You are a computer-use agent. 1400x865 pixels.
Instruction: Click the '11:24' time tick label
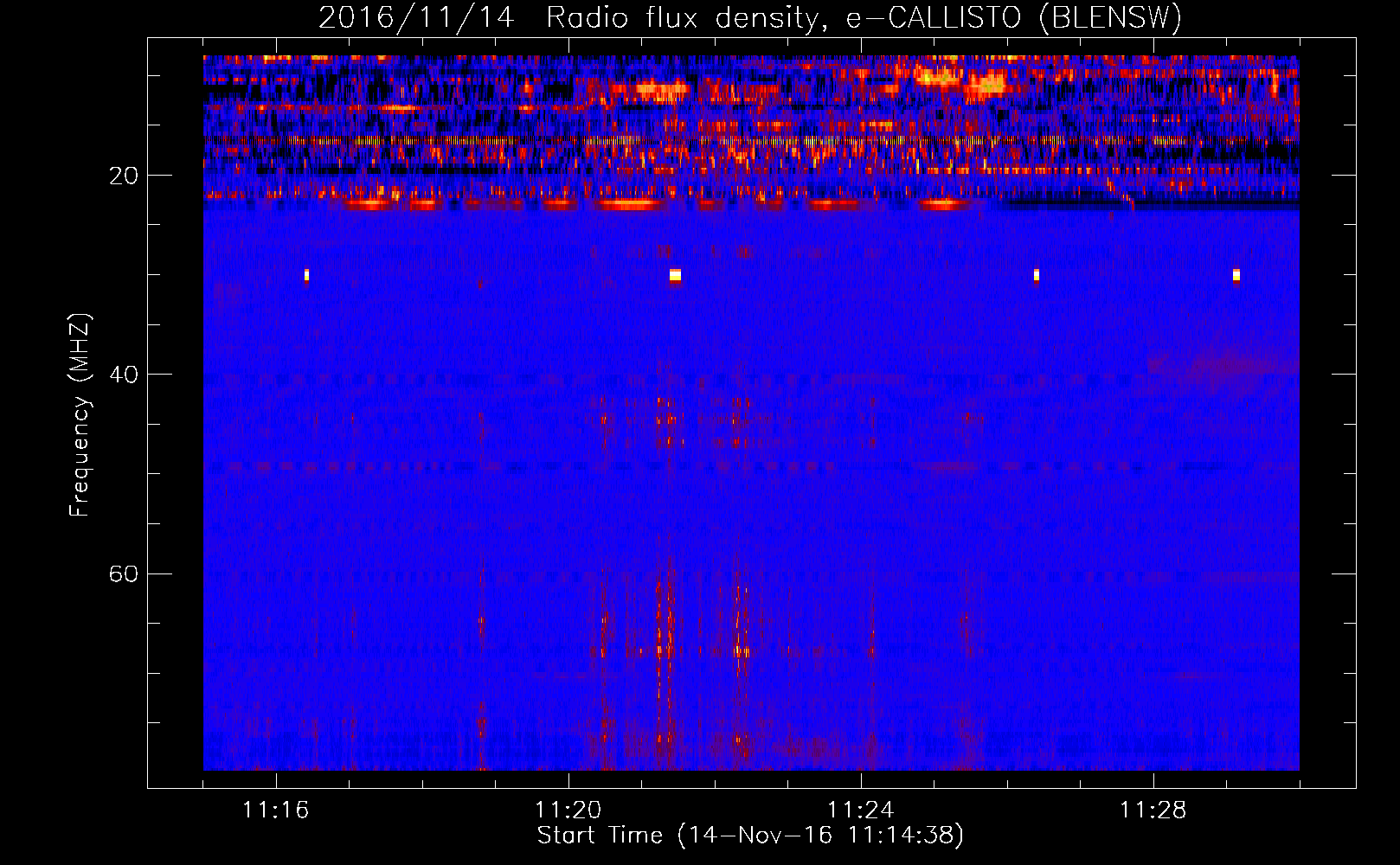coord(861,811)
